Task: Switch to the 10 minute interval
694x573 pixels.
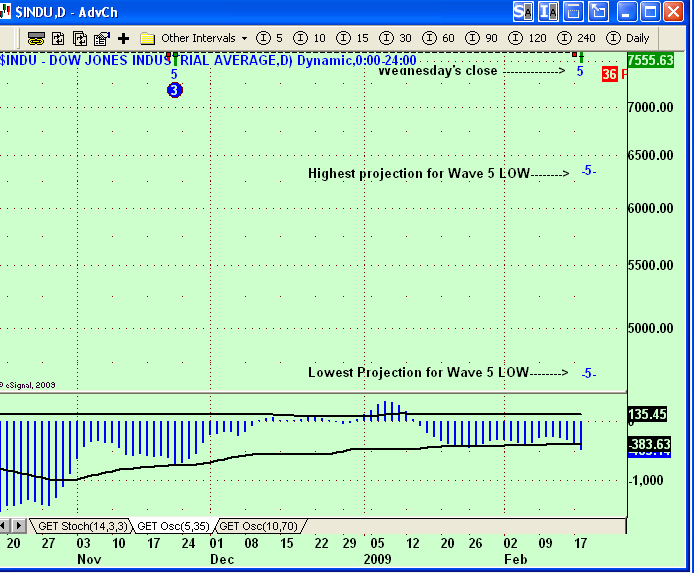Action: pyautogui.click(x=309, y=38)
